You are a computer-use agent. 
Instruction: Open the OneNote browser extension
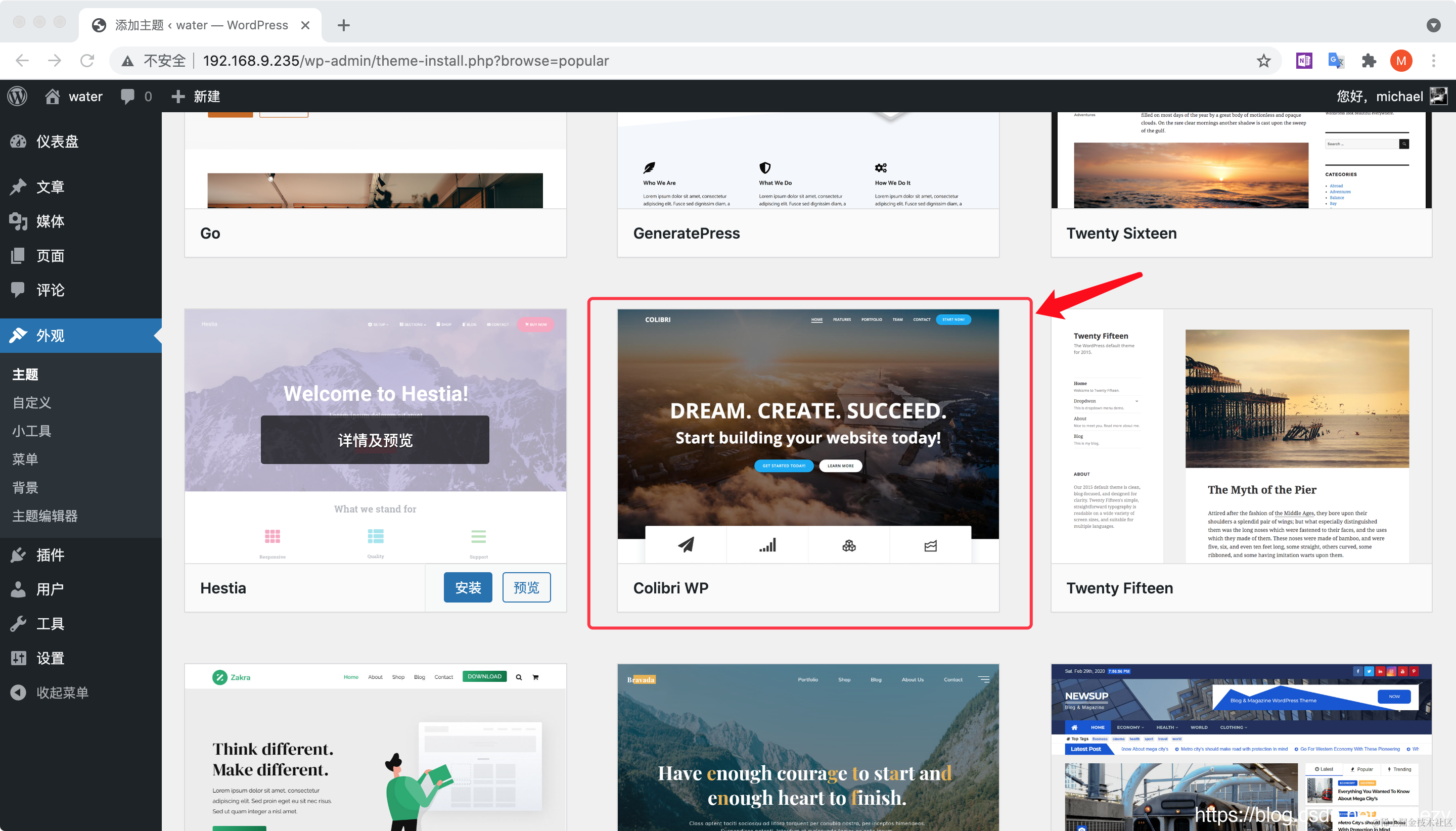click(1304, 61)
